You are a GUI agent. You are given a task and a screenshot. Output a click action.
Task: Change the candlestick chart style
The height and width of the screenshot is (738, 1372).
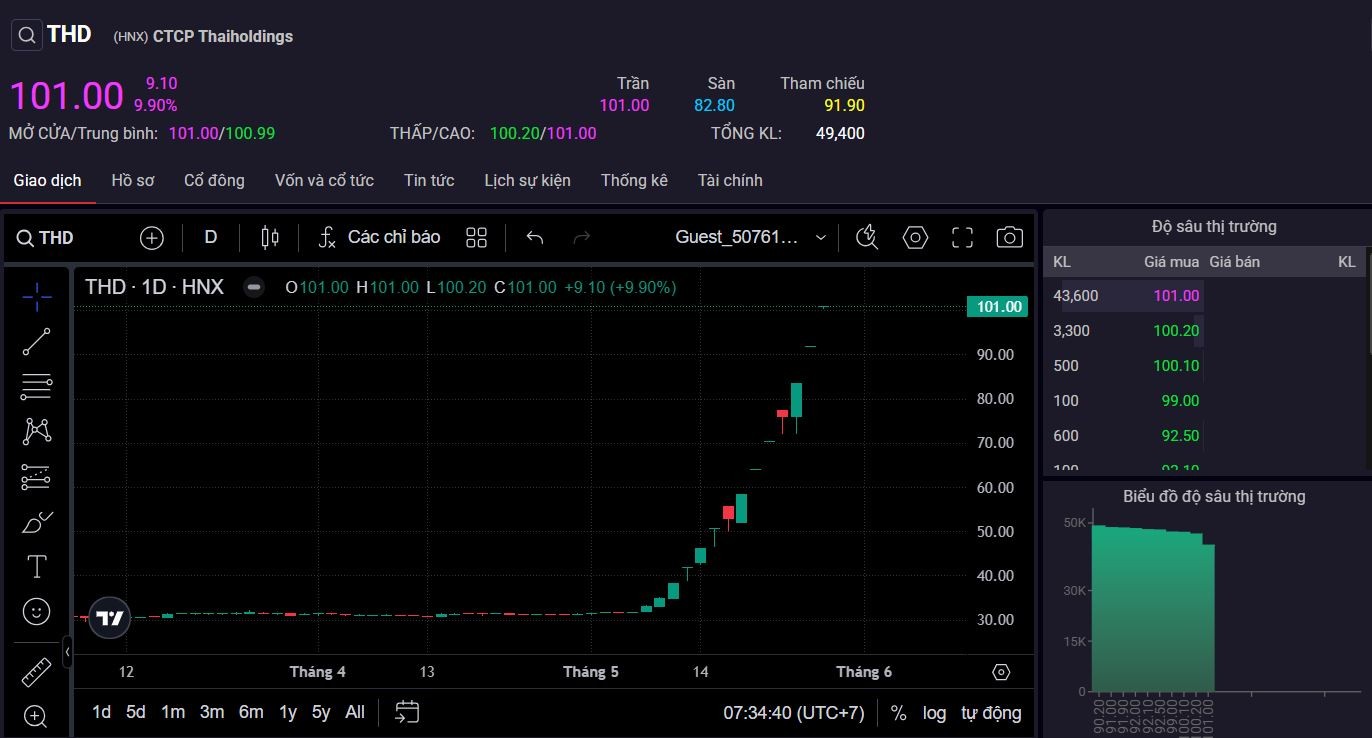tap(270, 238)
